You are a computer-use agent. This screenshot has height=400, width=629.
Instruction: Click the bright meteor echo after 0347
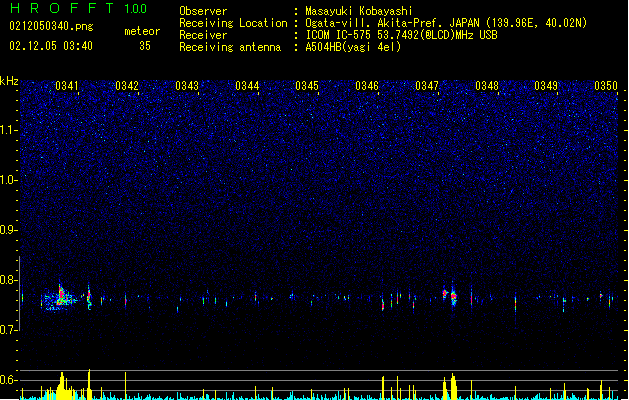pos(453,297)
